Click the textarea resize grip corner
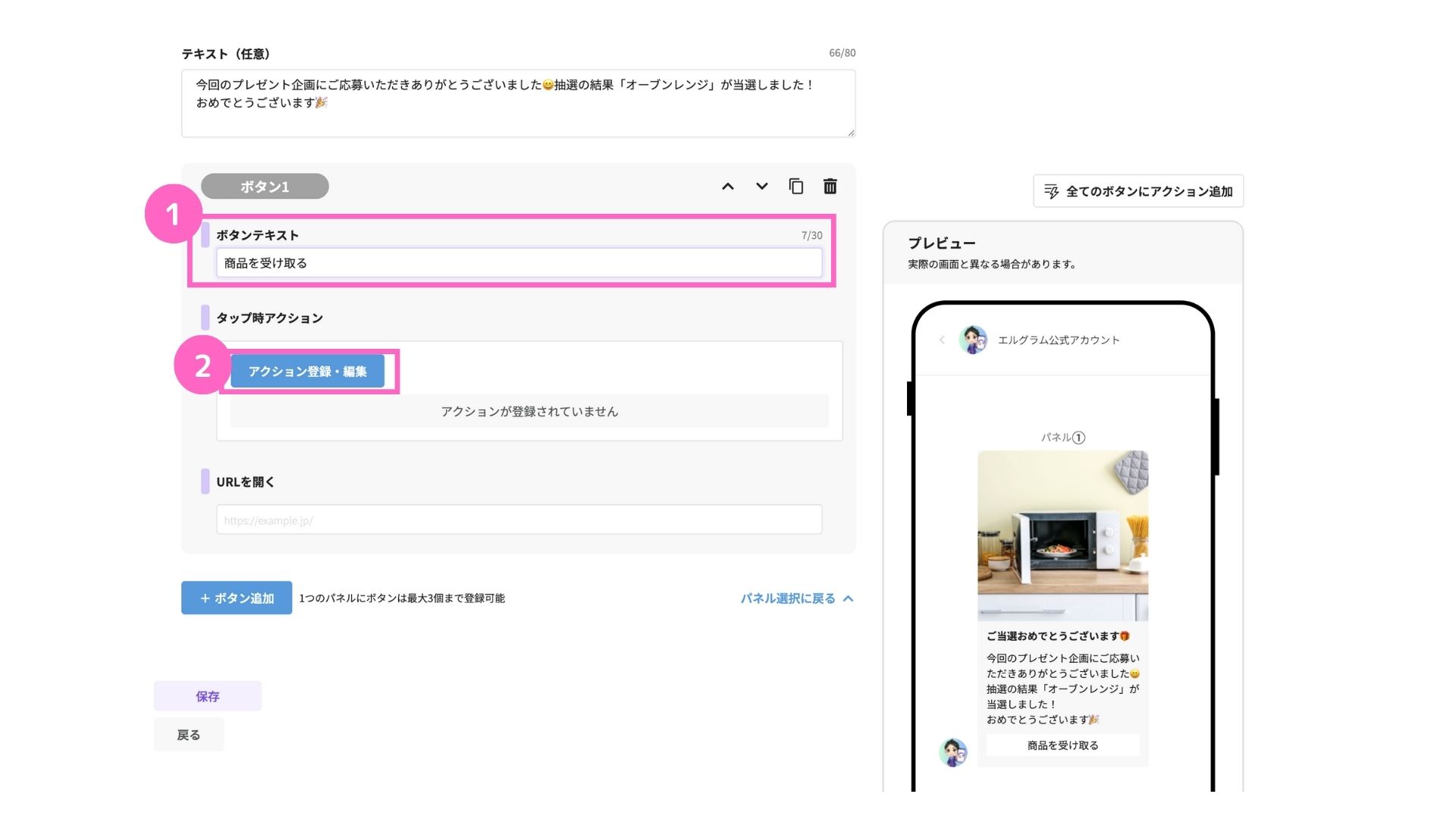This screenshot has height=819, width=1456. click(x=851, y=133)
